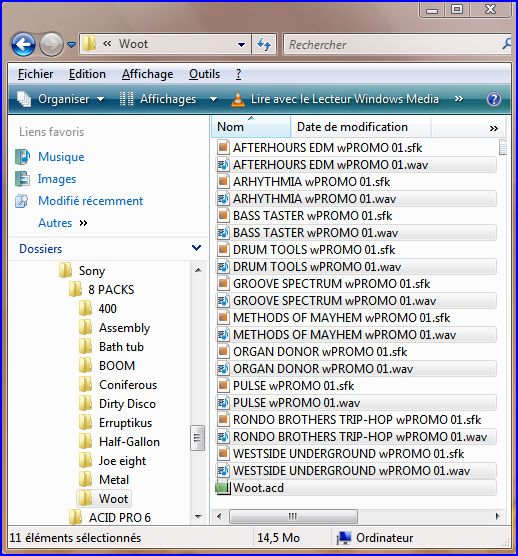Click the refresh arrows beside address bar
The image size is (518, 556).
pyautogui.click(x=264, y=44)
